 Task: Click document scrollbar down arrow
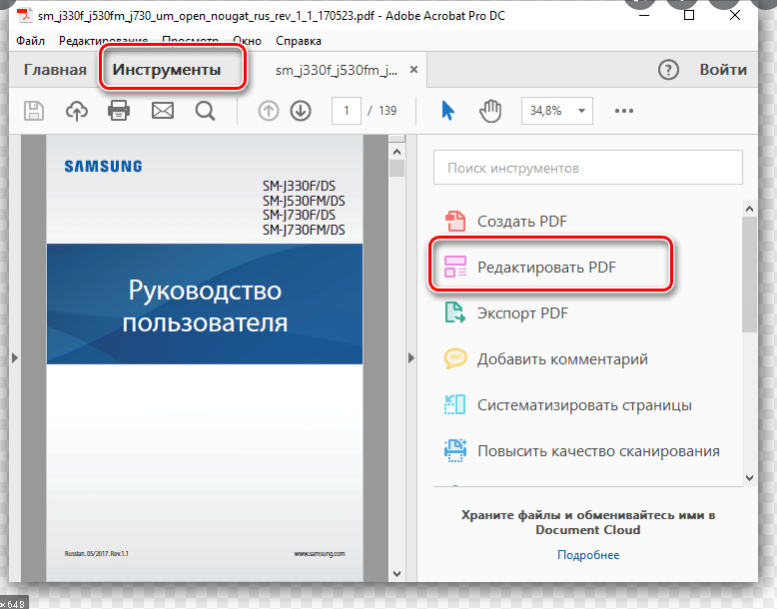[396, 573]
